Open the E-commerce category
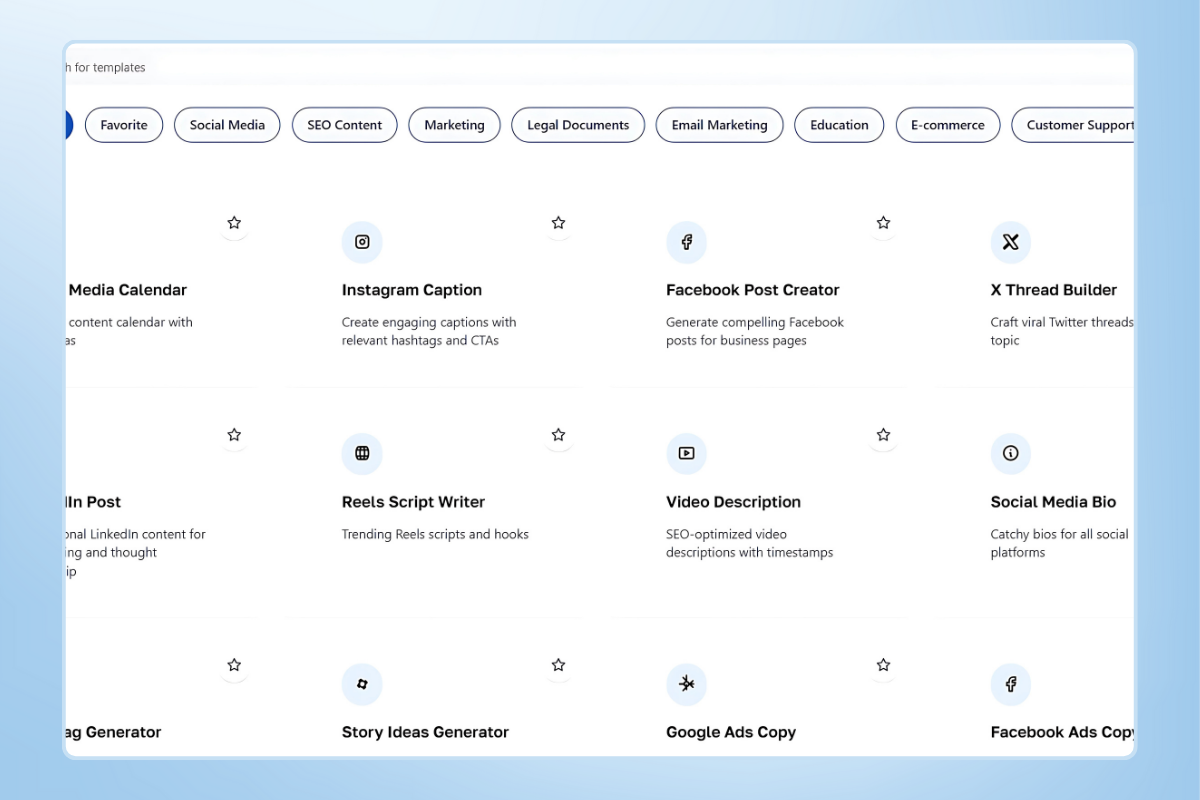The width and height of the screenshot is (1200, 800). click(947, 124)
